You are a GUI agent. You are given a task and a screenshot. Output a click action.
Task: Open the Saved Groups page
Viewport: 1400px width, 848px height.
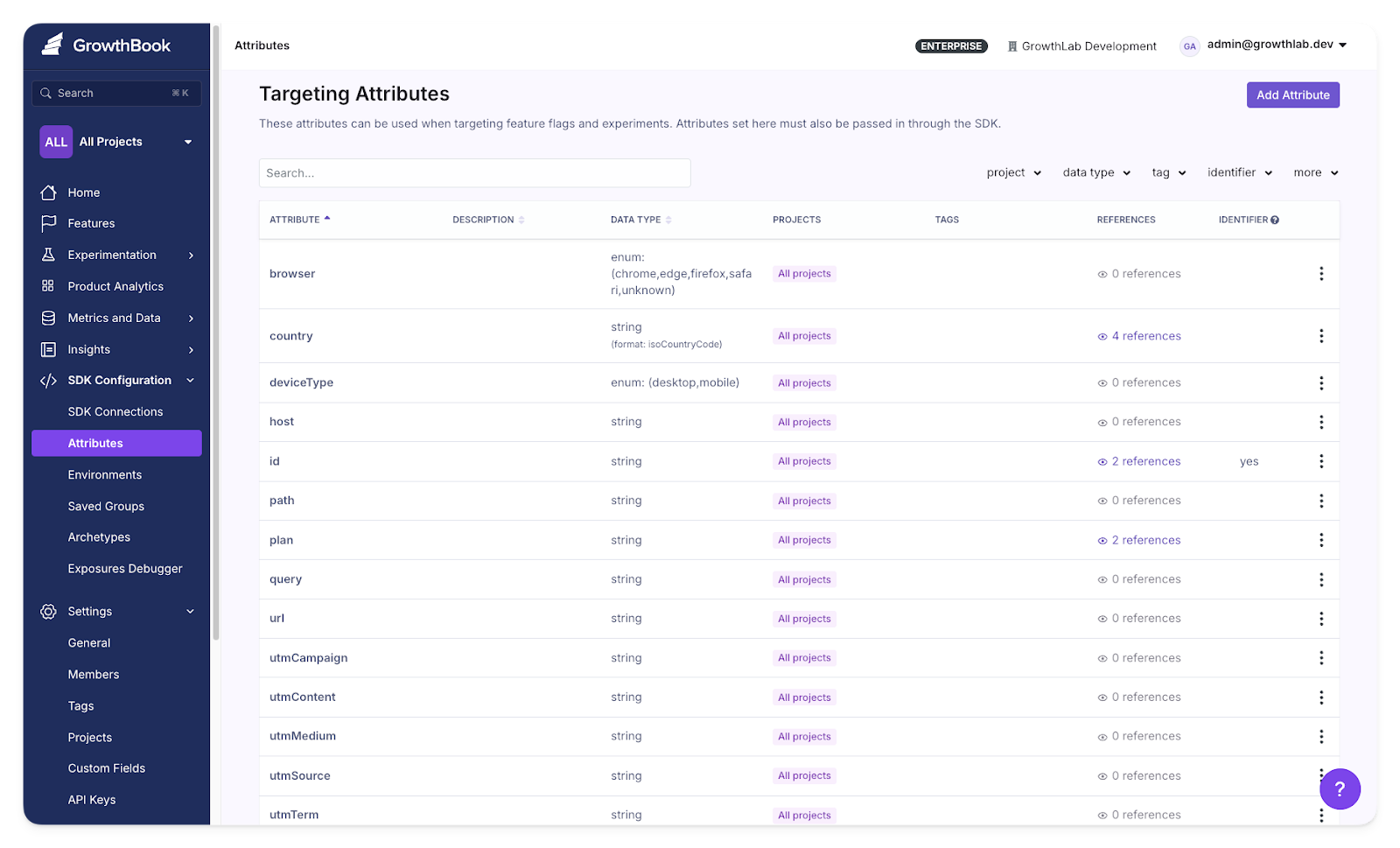106,506
